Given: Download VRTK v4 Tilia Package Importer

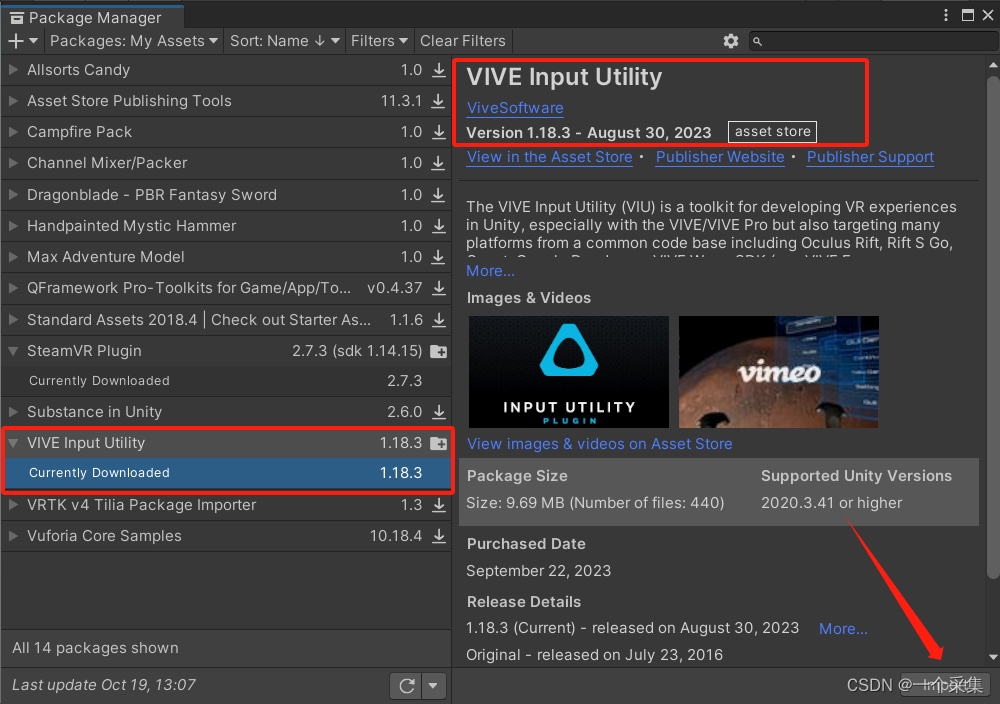Looking at the screenshot, I should pos(439,505).
